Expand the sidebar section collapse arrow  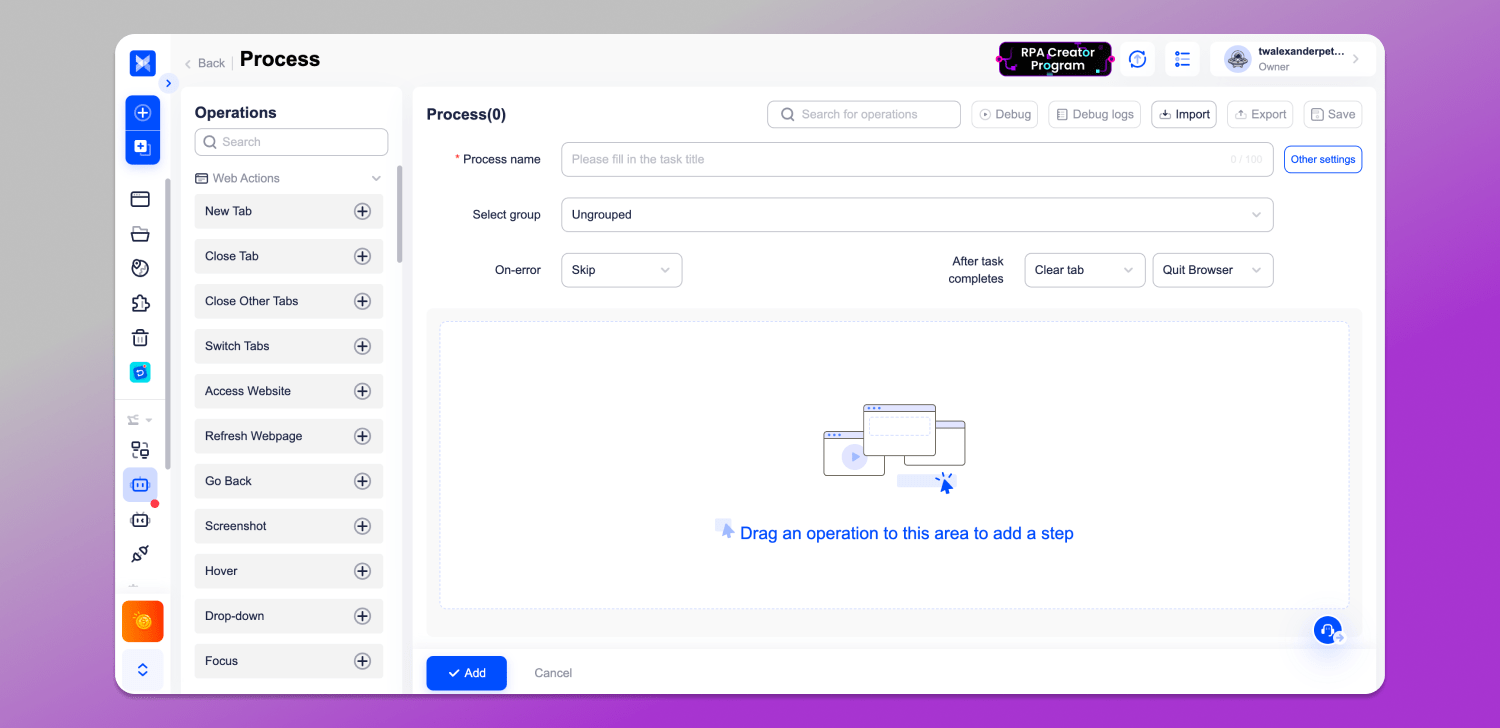coord(149,420)
